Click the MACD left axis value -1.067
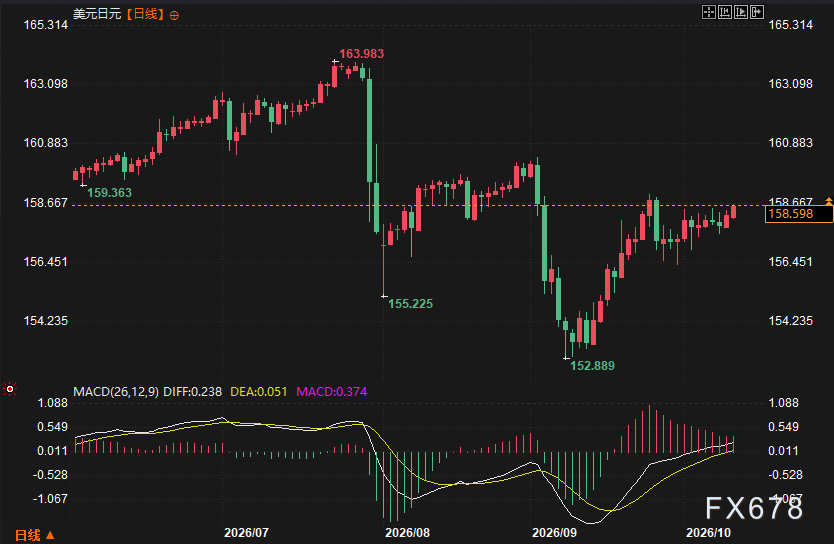The image size is (834, 544). 51,499
